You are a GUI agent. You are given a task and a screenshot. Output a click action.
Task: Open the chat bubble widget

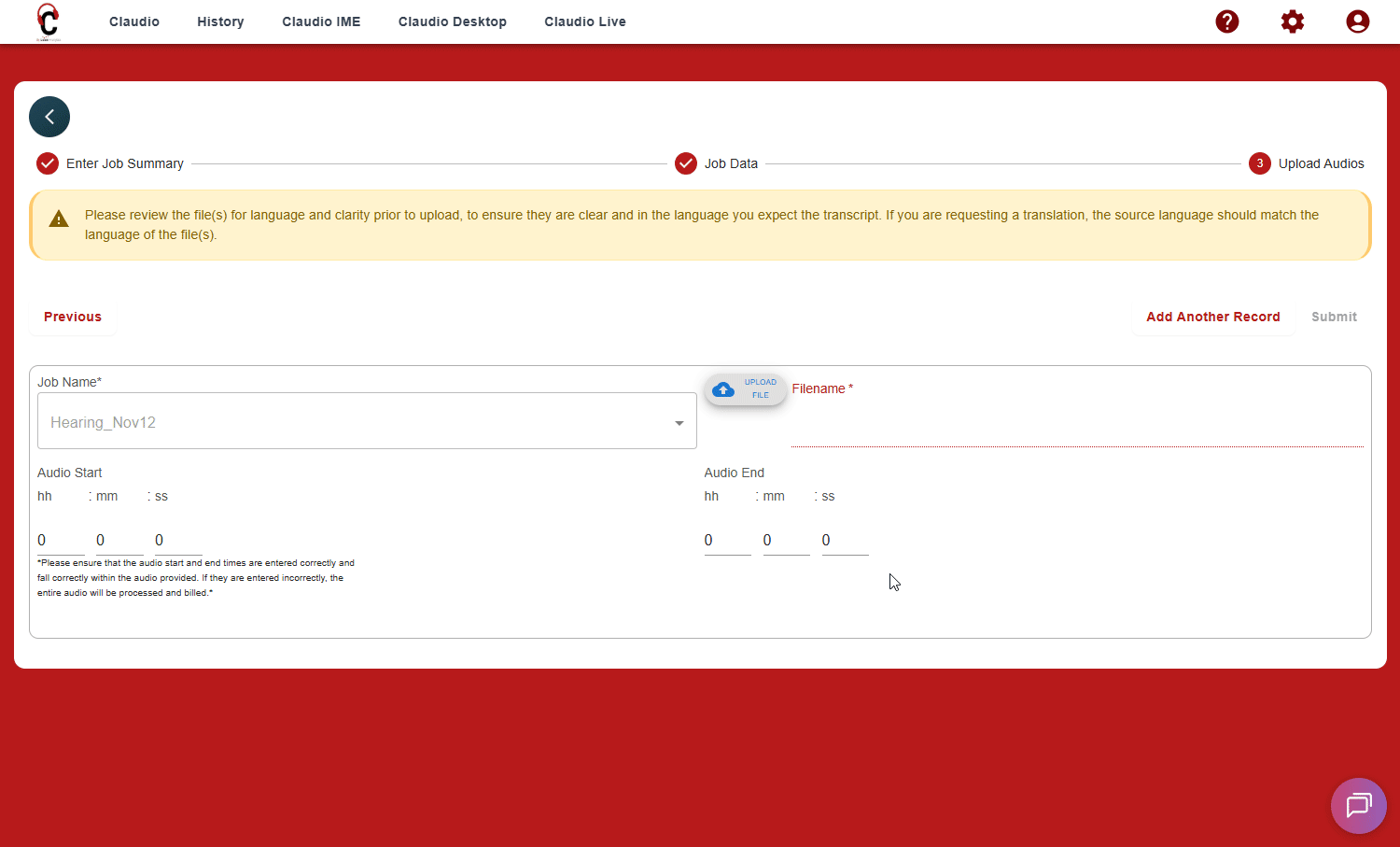pos(1358,805)
